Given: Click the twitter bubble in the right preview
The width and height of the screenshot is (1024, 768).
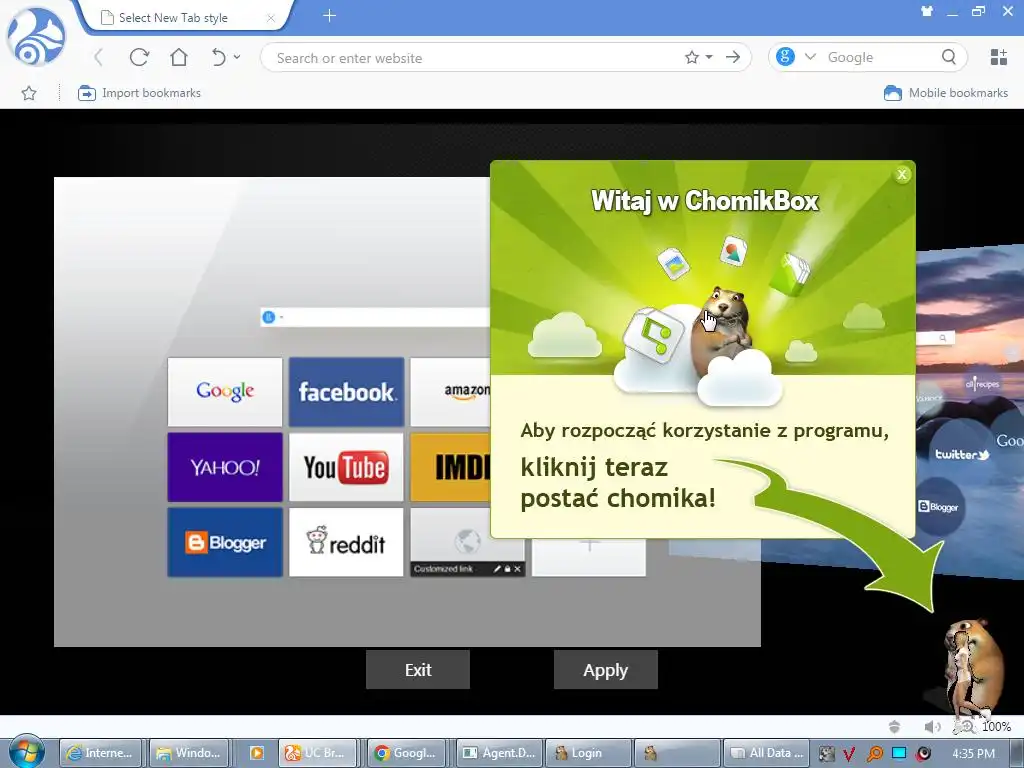Looking at the screenshot, I should click(x=961, y=454).
